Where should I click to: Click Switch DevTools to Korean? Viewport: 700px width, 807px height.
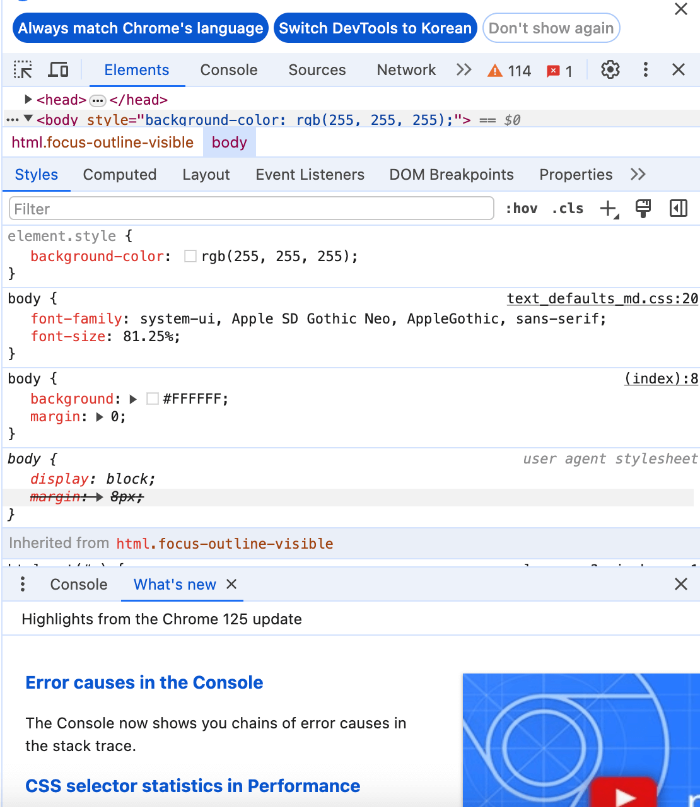(375, 28)
